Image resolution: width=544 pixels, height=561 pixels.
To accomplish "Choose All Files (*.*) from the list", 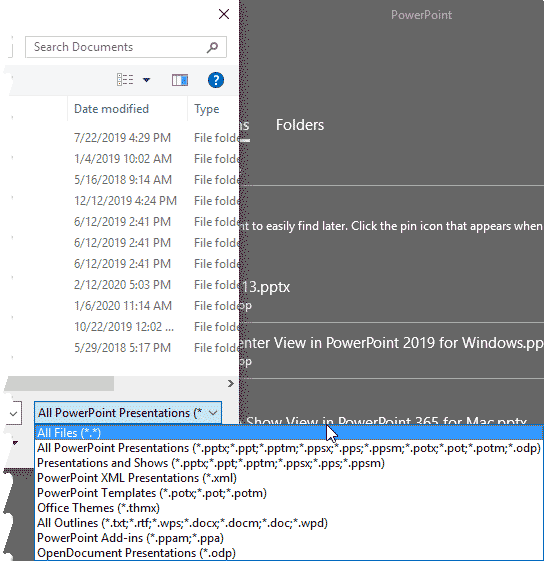I will click(289, 433).
